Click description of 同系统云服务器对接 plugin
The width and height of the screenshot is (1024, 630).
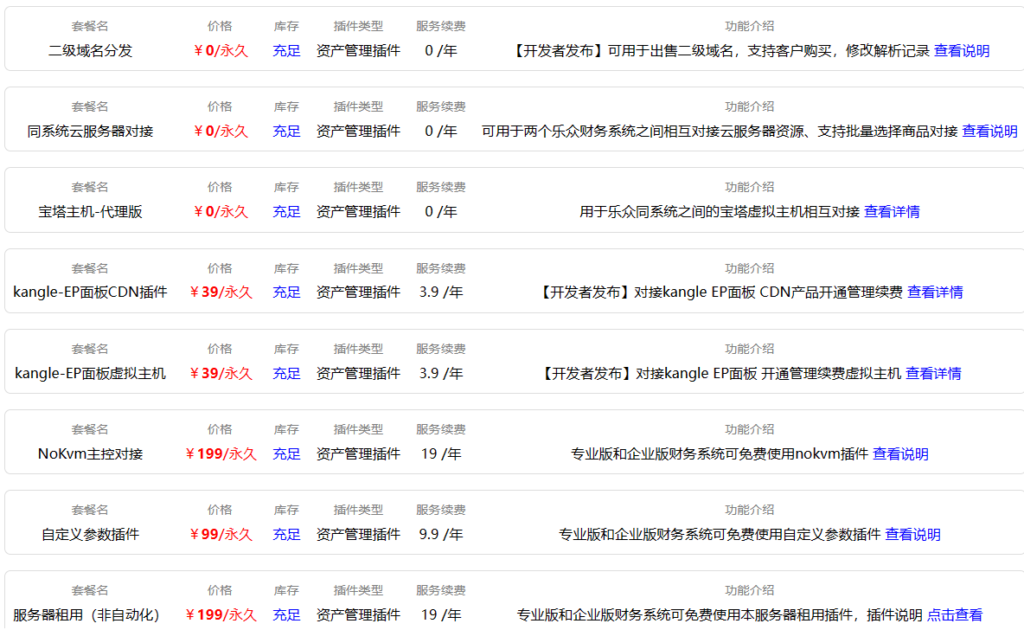[x=720, y=131]
